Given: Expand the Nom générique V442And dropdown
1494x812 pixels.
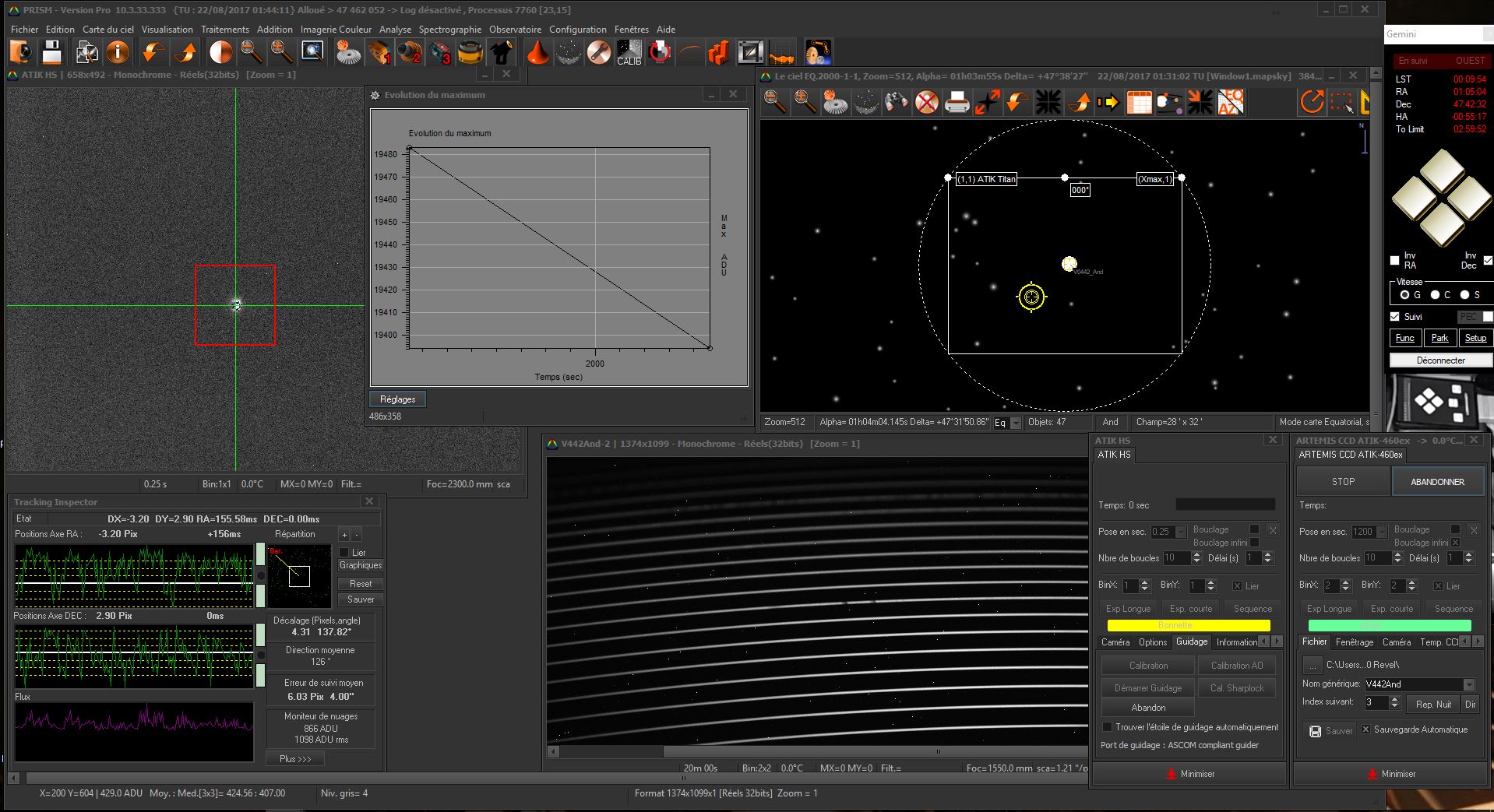Looking at the screenshot, I should coord(1469,684).
